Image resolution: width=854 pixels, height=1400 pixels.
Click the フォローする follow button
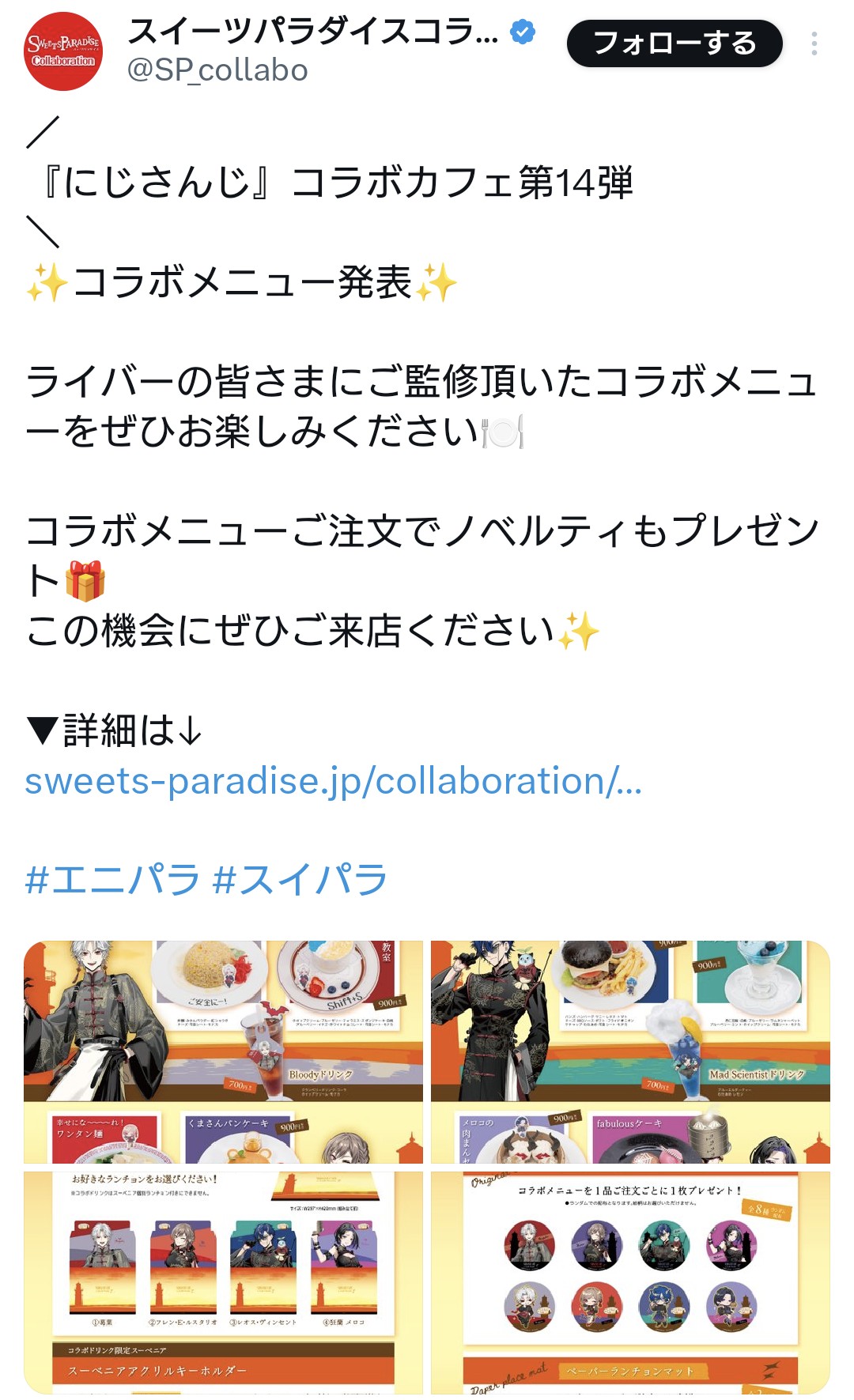[675, 43]
